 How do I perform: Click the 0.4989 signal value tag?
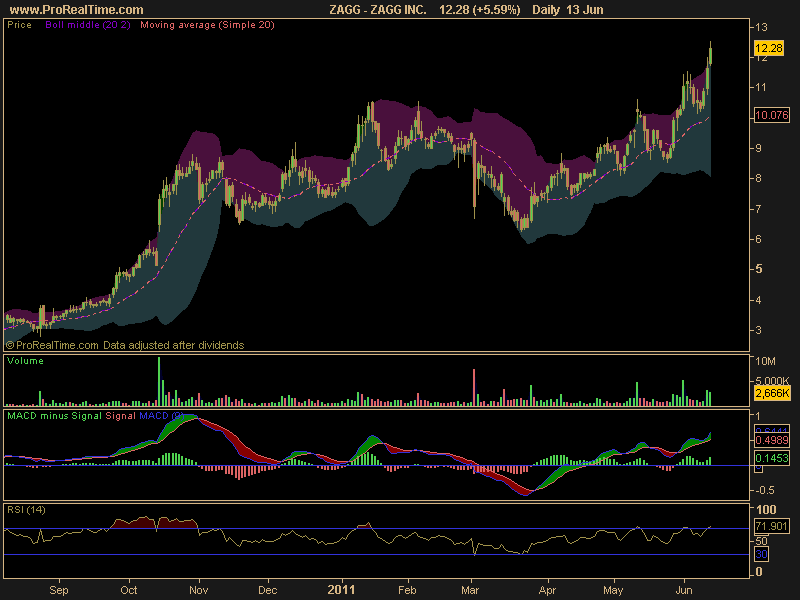coord(771,440)
